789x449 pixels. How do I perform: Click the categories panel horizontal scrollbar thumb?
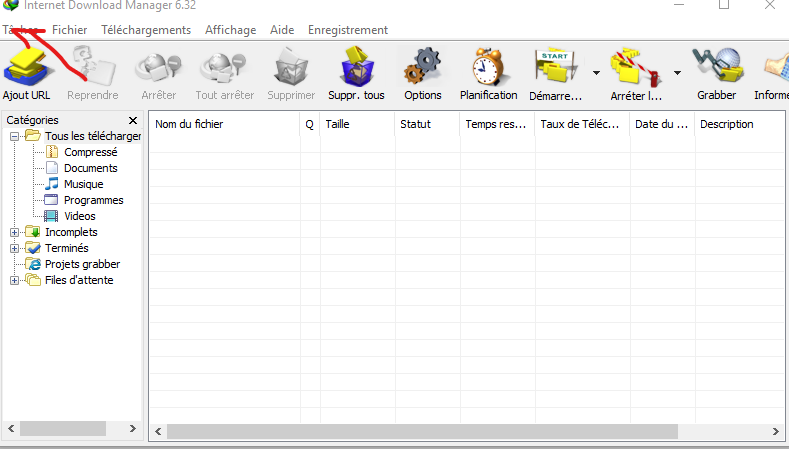tap(63, 428)
